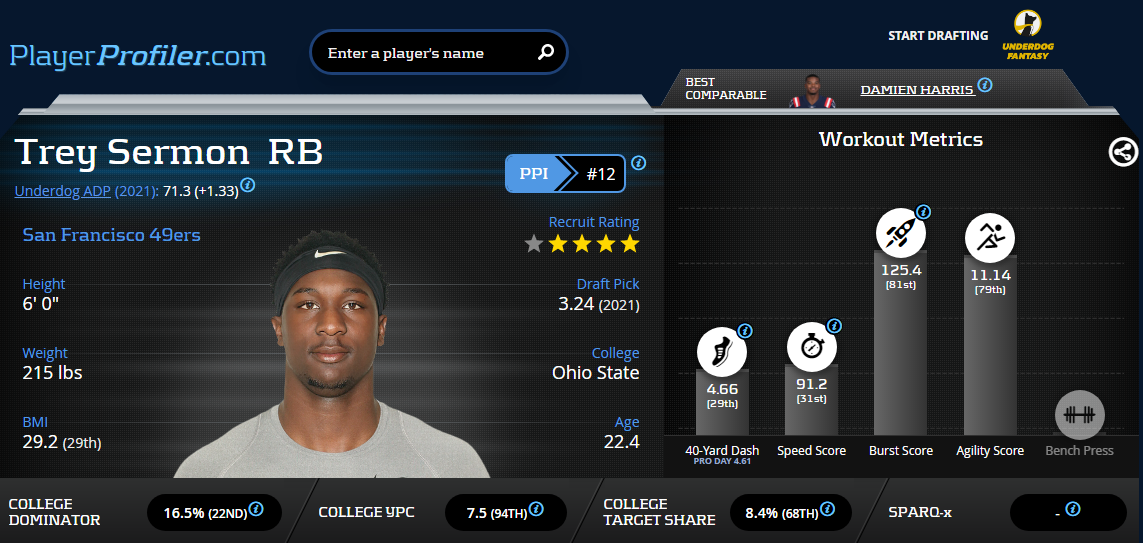Open the Underdog ADP (2021) link

coord(87,191)
